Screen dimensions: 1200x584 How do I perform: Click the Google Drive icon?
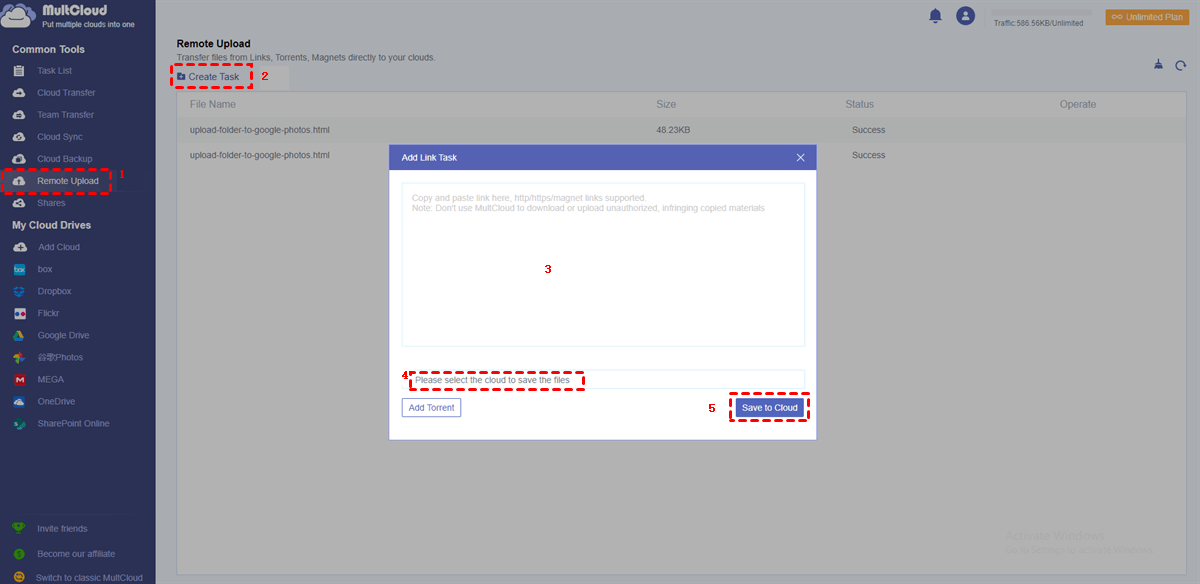click(19, 335)
